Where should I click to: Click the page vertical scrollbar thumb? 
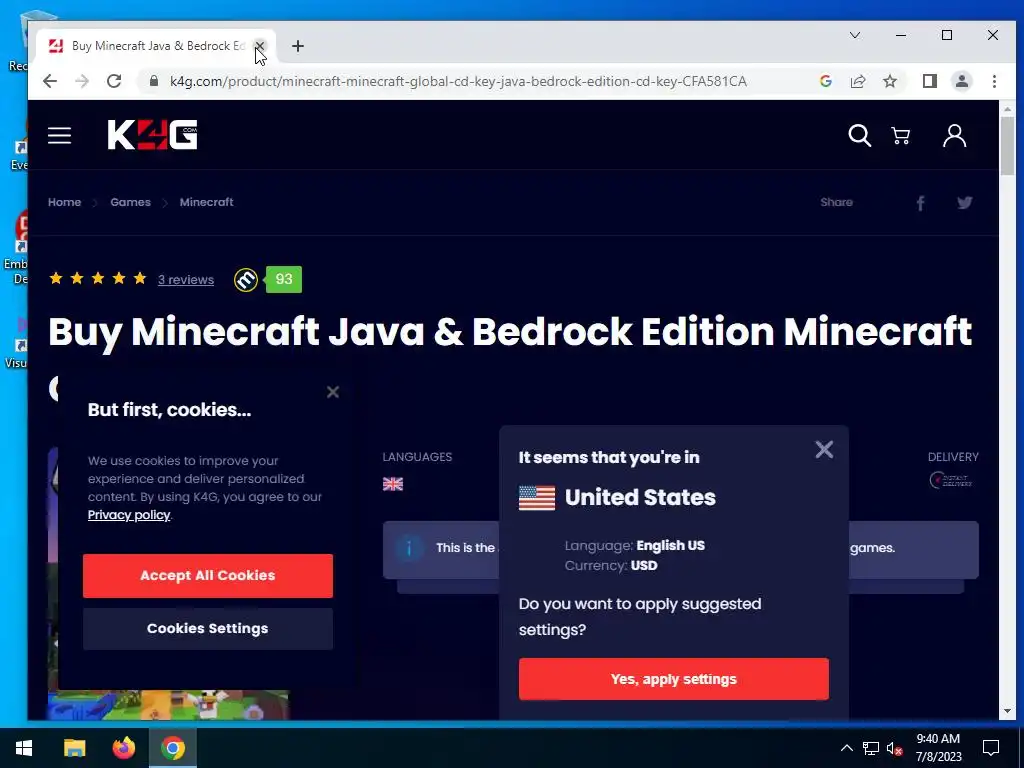[x=1006, y=147]
